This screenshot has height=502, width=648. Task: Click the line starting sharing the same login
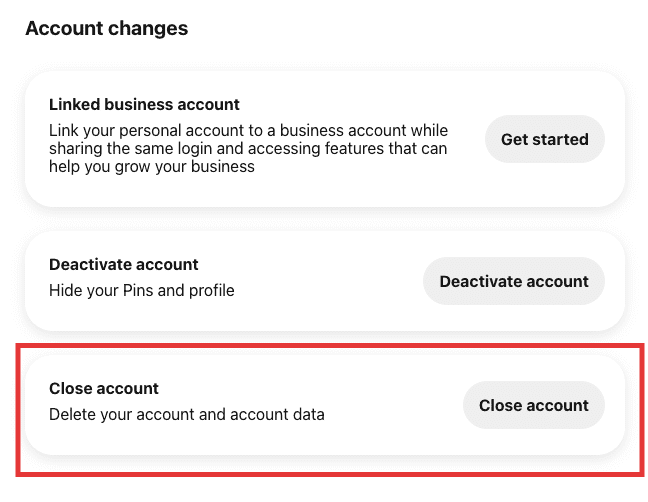[x=248, y=148]
